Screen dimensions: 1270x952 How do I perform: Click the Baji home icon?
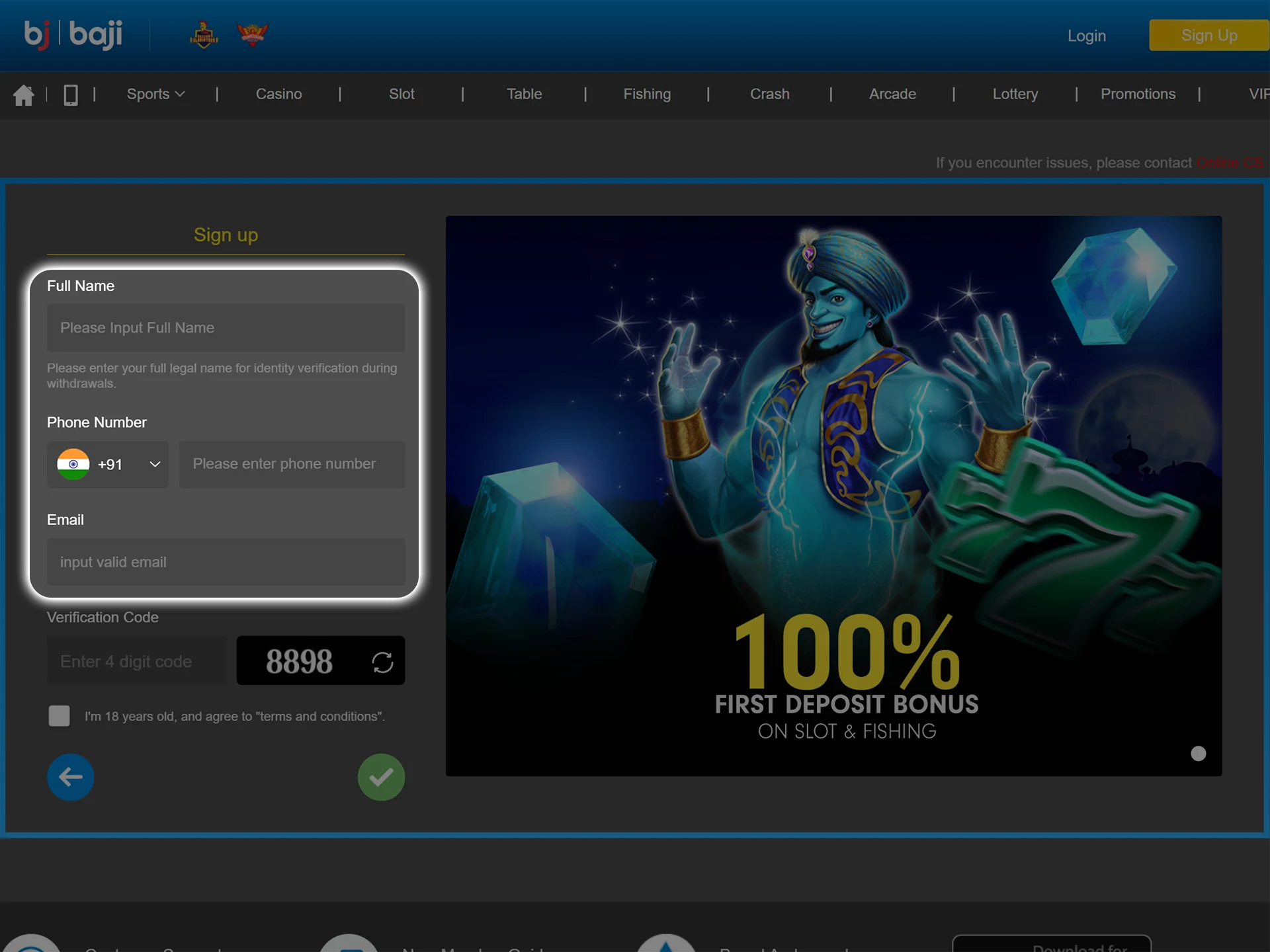[x=23, y=94]
